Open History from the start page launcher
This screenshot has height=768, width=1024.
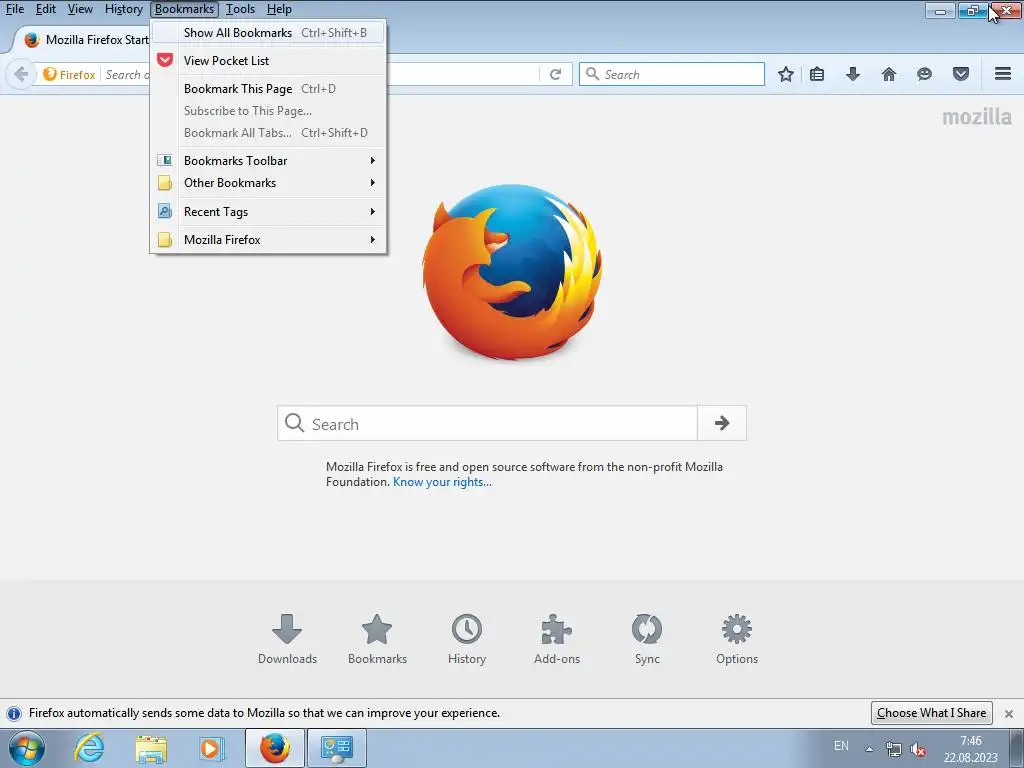tap(467, 639)
